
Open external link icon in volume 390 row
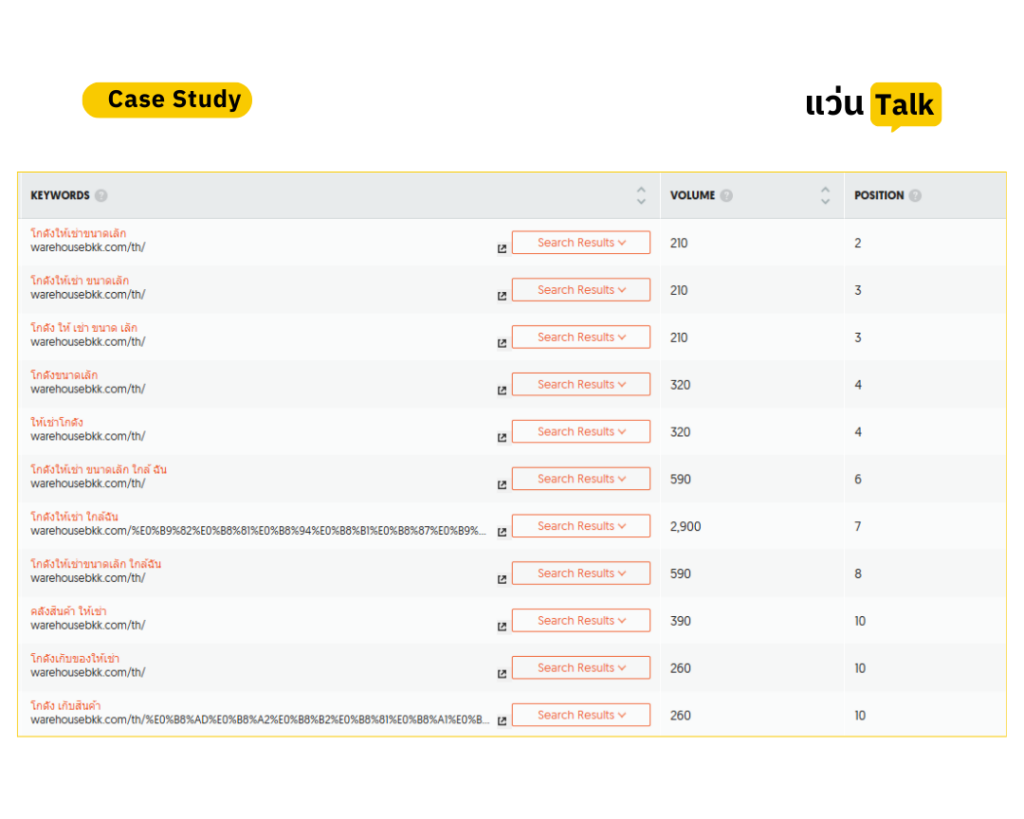coord(502,626)
